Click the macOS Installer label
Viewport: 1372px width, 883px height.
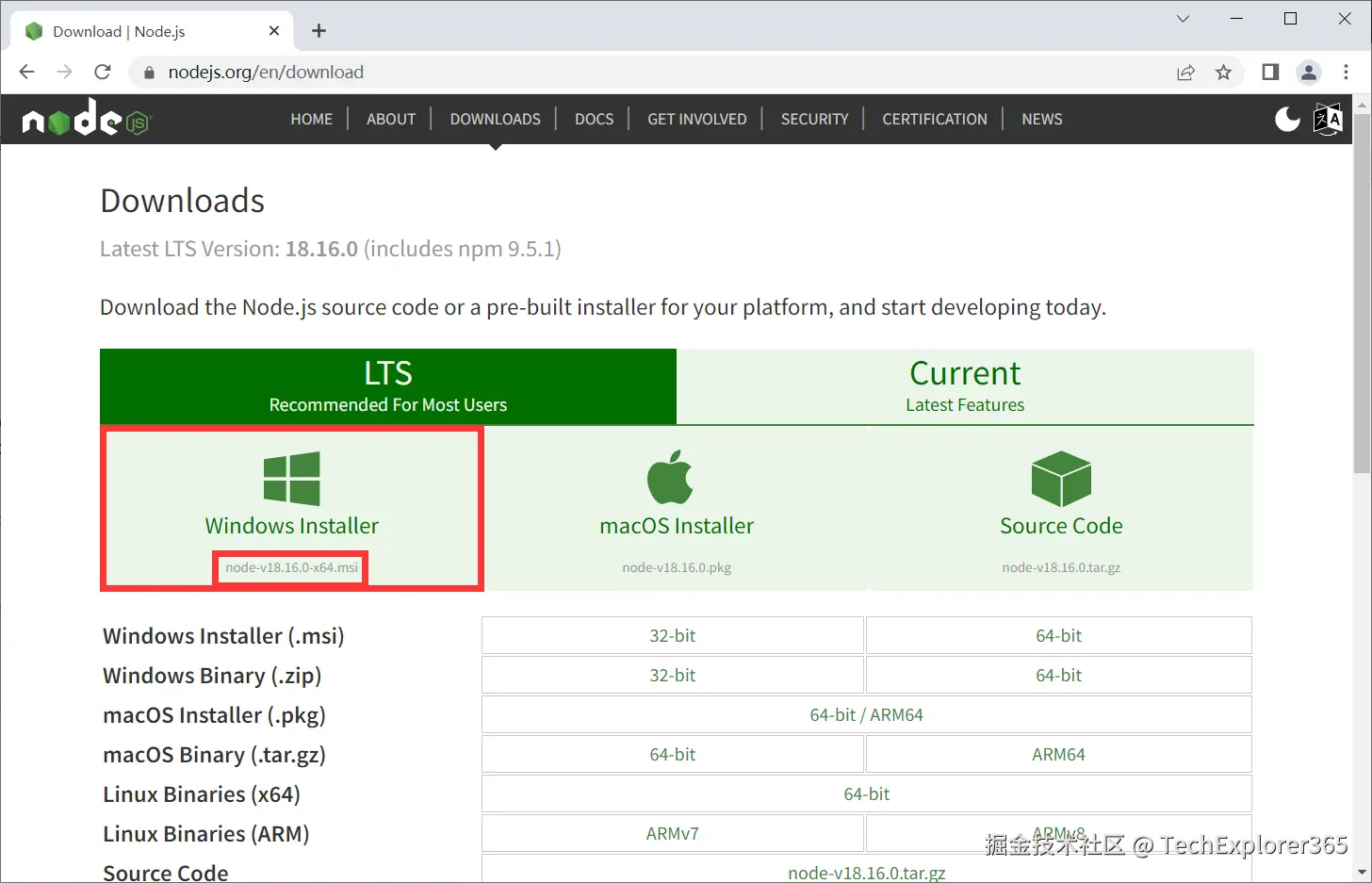[x=677, y=526]
